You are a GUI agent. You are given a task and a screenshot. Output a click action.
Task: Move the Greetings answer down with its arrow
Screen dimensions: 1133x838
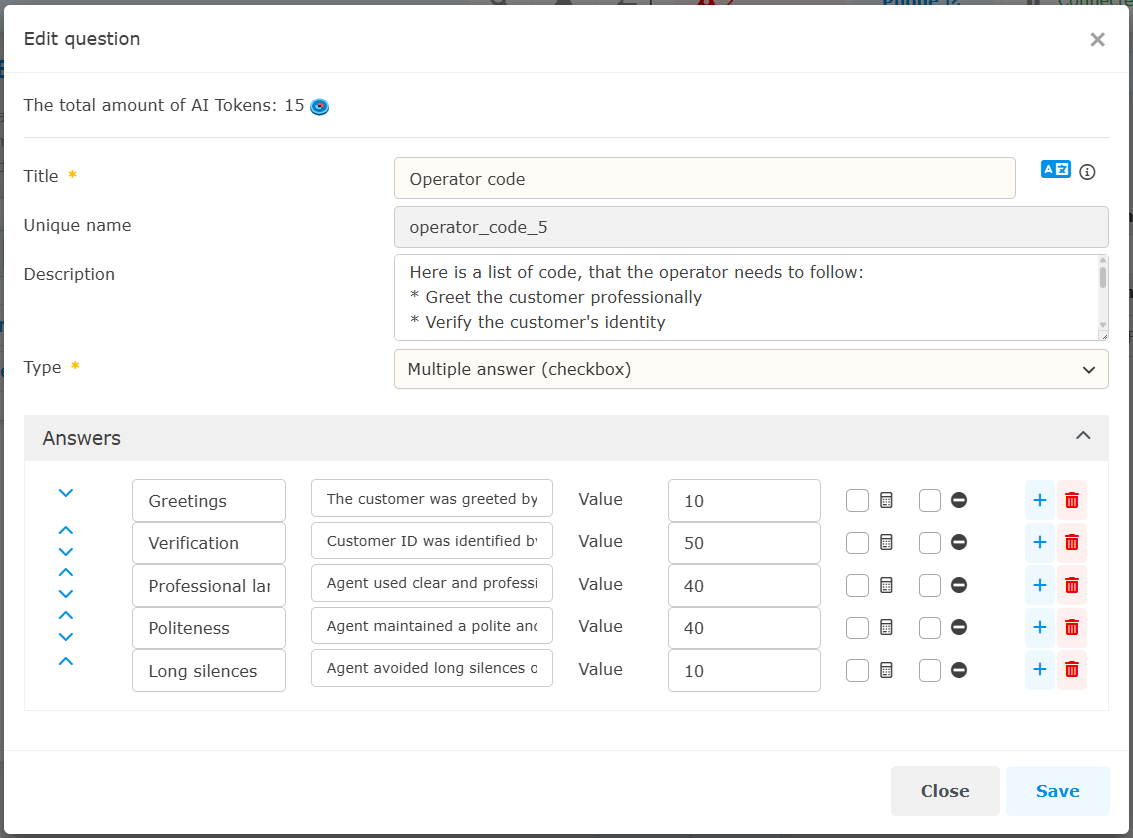point(66,493)
